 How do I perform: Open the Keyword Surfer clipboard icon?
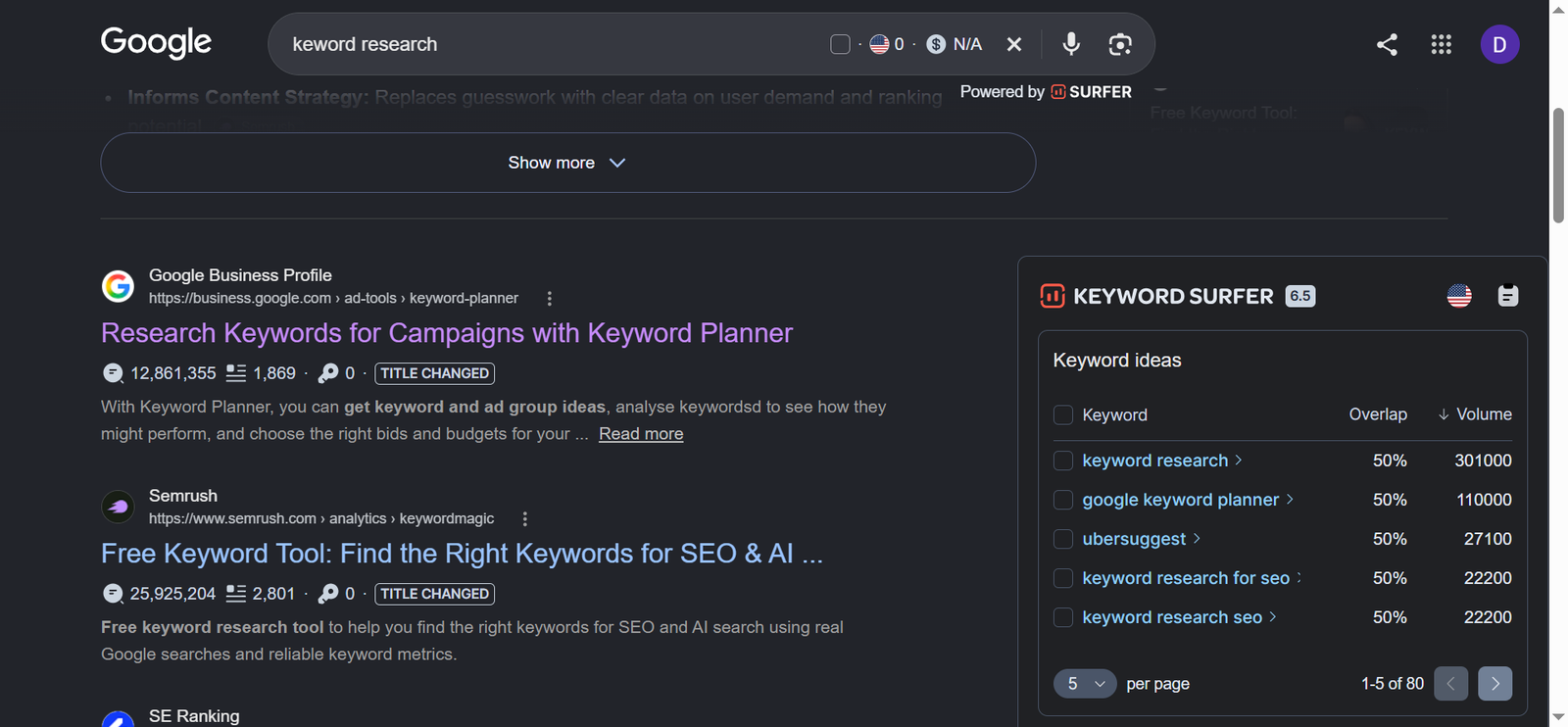[x=1508, y=296]
